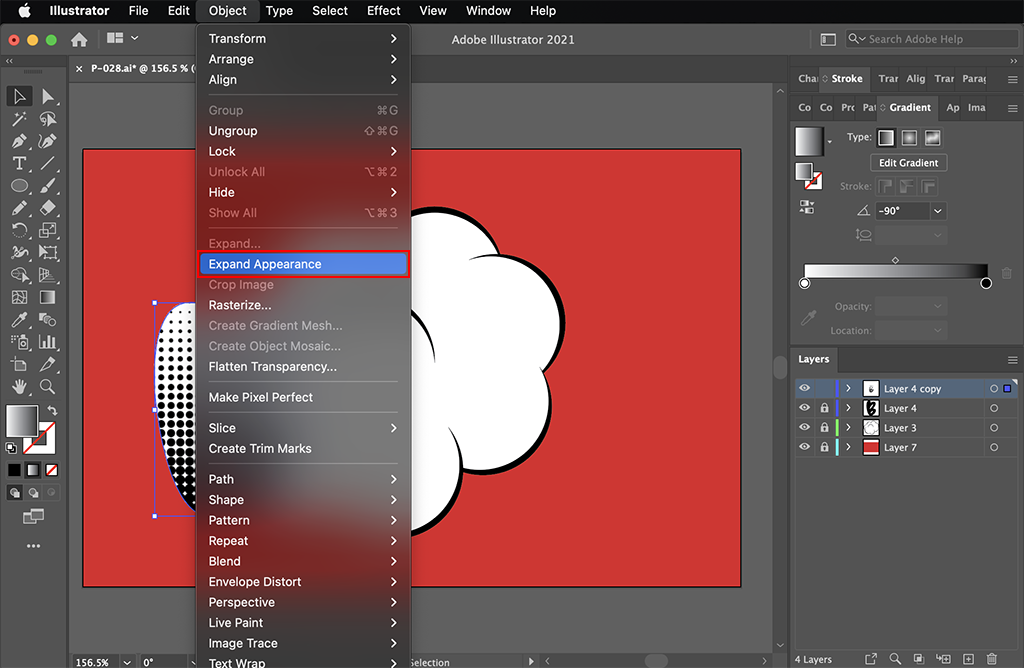
Task: Select the Eyedropper tool in toolbar
Action: coord(19,319)
